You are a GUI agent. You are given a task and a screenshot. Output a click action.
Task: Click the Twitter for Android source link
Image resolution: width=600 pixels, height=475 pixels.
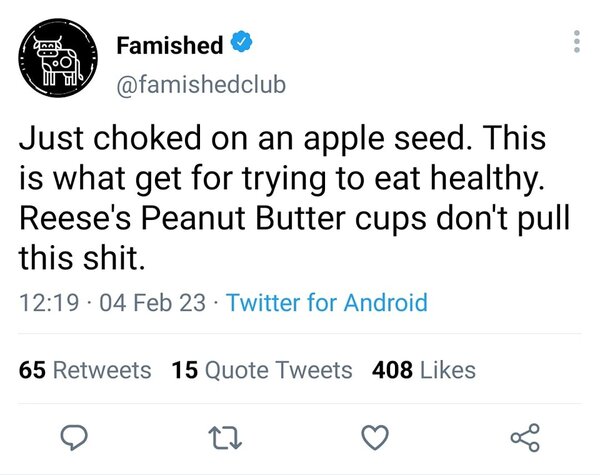click(327, 302)
